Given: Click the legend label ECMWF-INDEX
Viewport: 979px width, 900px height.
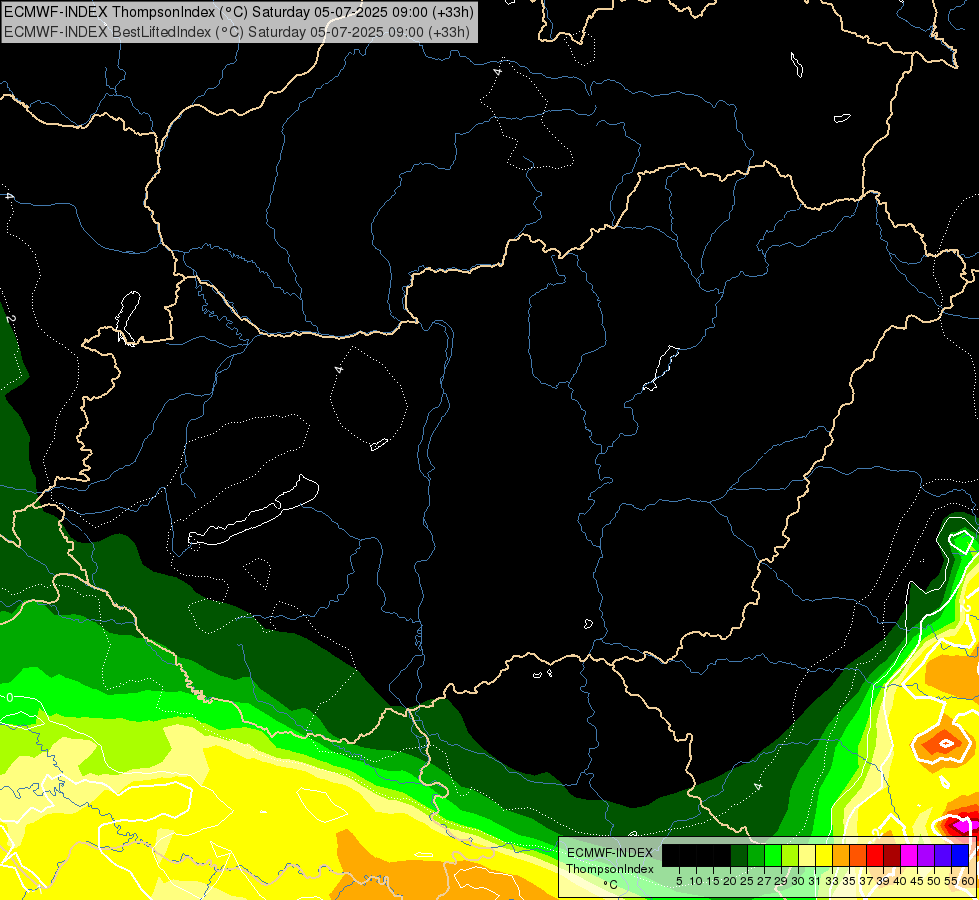Looking at the screenshot, I should point(610,853).
